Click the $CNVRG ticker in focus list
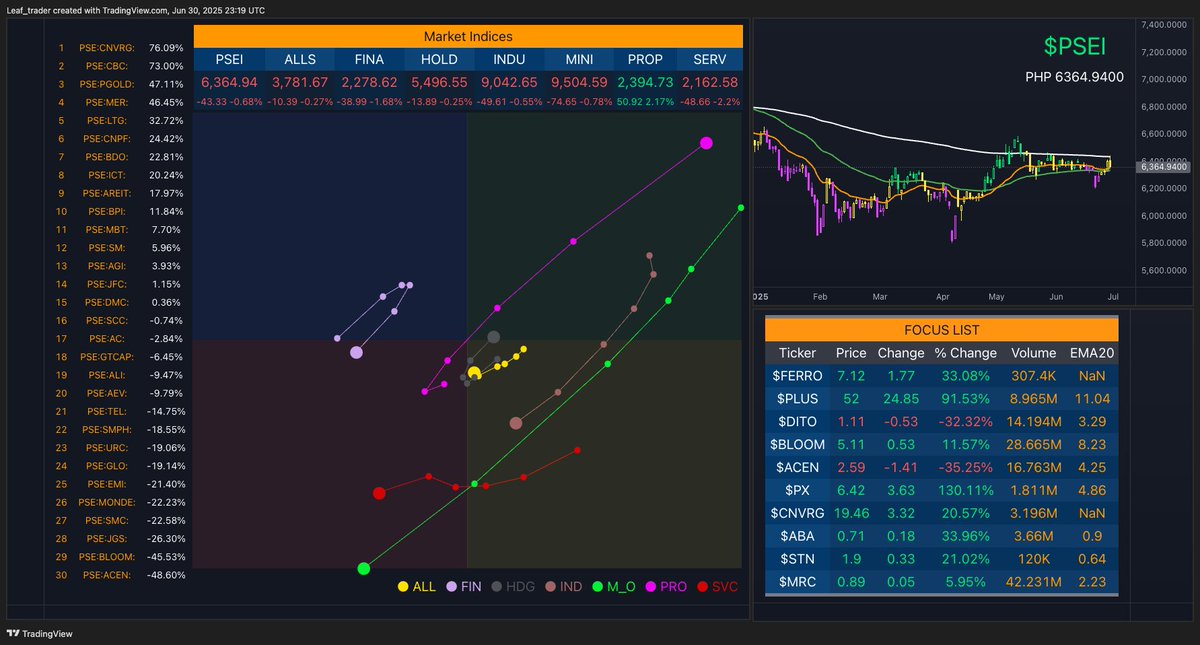The width and height of the screenshot is (1200, 645). point(796,513)
